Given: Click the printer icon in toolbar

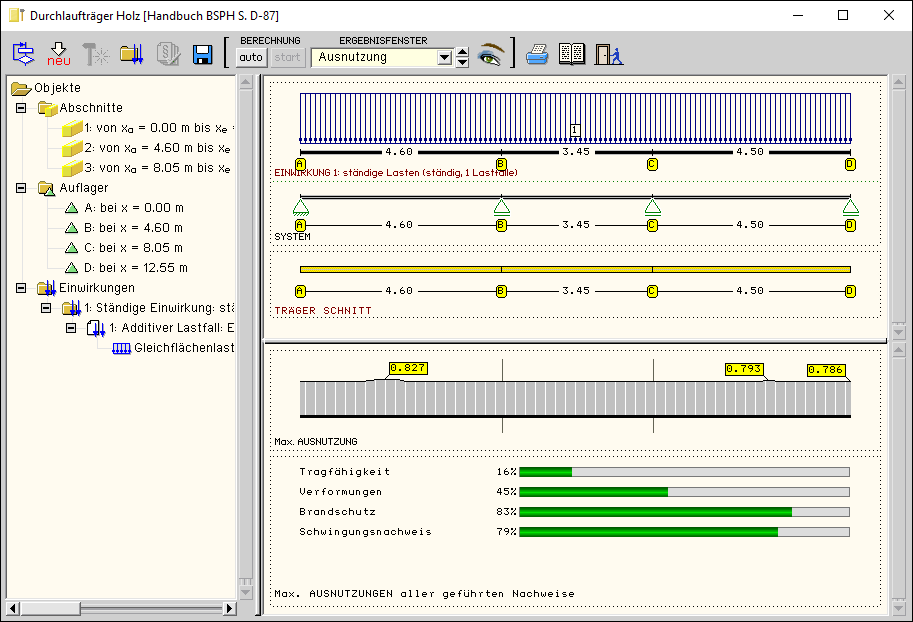Looking at the screenshot, I should click(x=538, y=55).
